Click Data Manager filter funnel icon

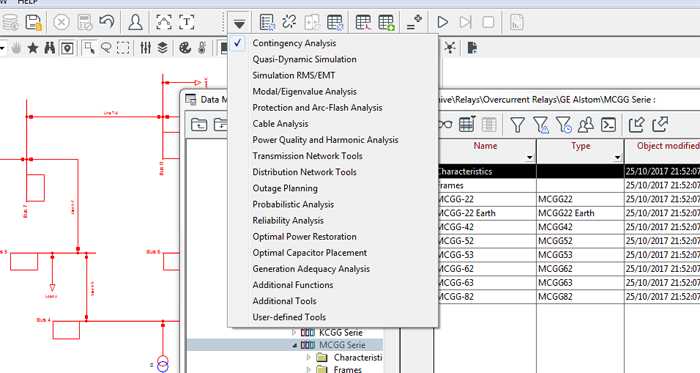point(517,125)
